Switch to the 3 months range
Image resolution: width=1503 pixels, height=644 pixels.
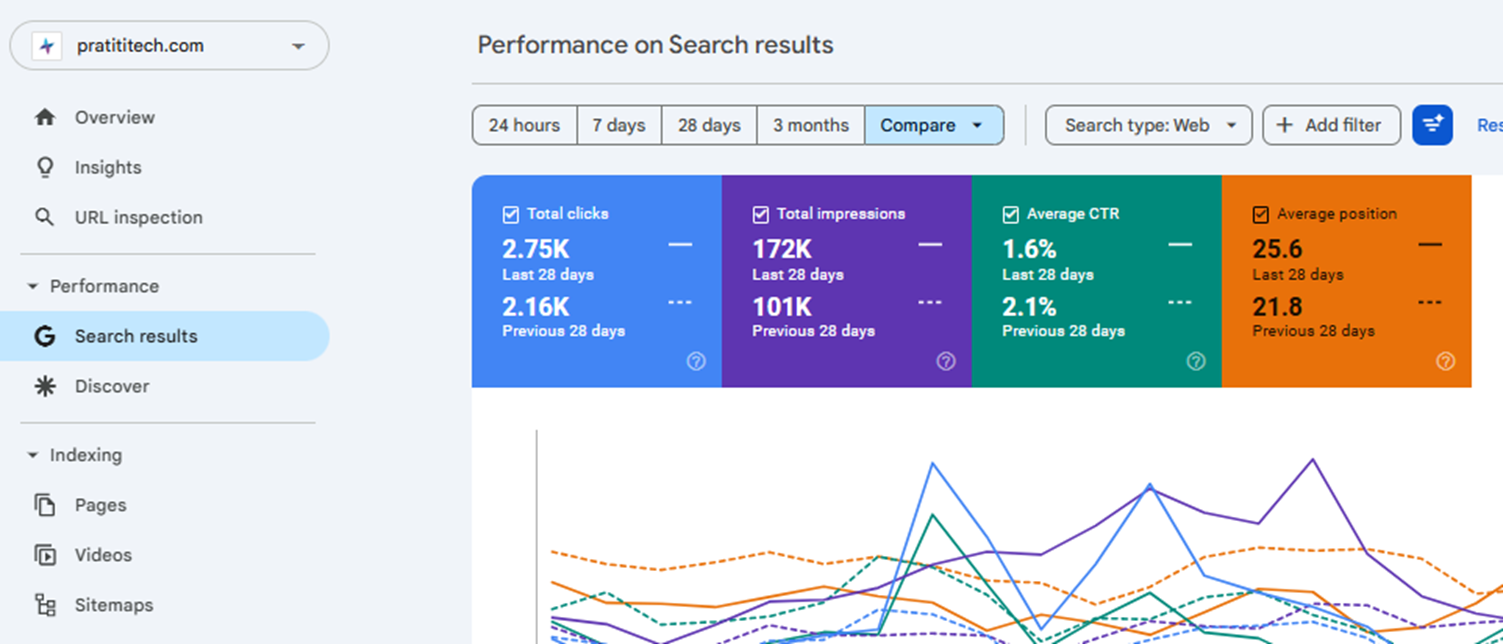pyautogui.click(x=810, y=125)
